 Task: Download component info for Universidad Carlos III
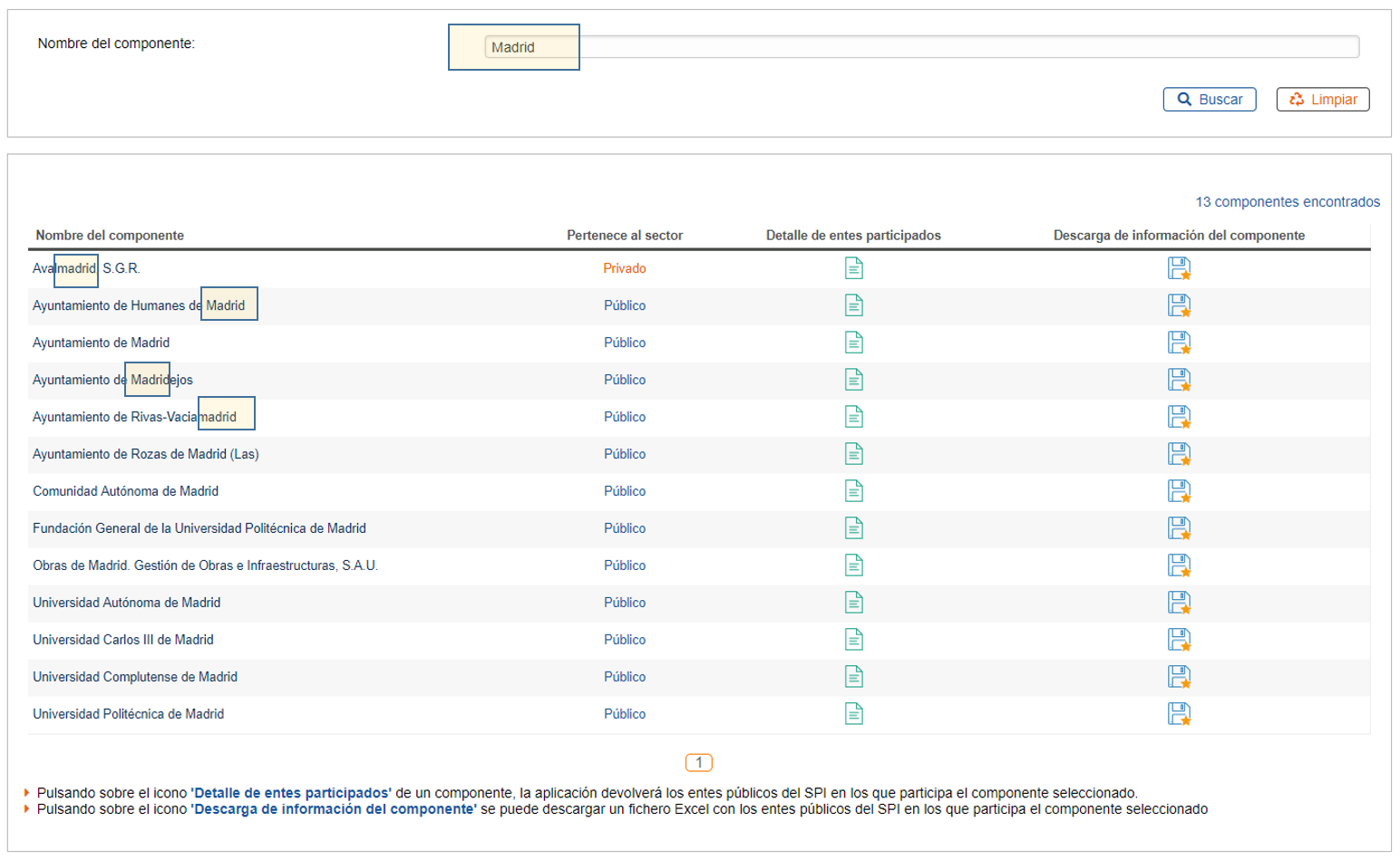click(x=1179, y=640)
